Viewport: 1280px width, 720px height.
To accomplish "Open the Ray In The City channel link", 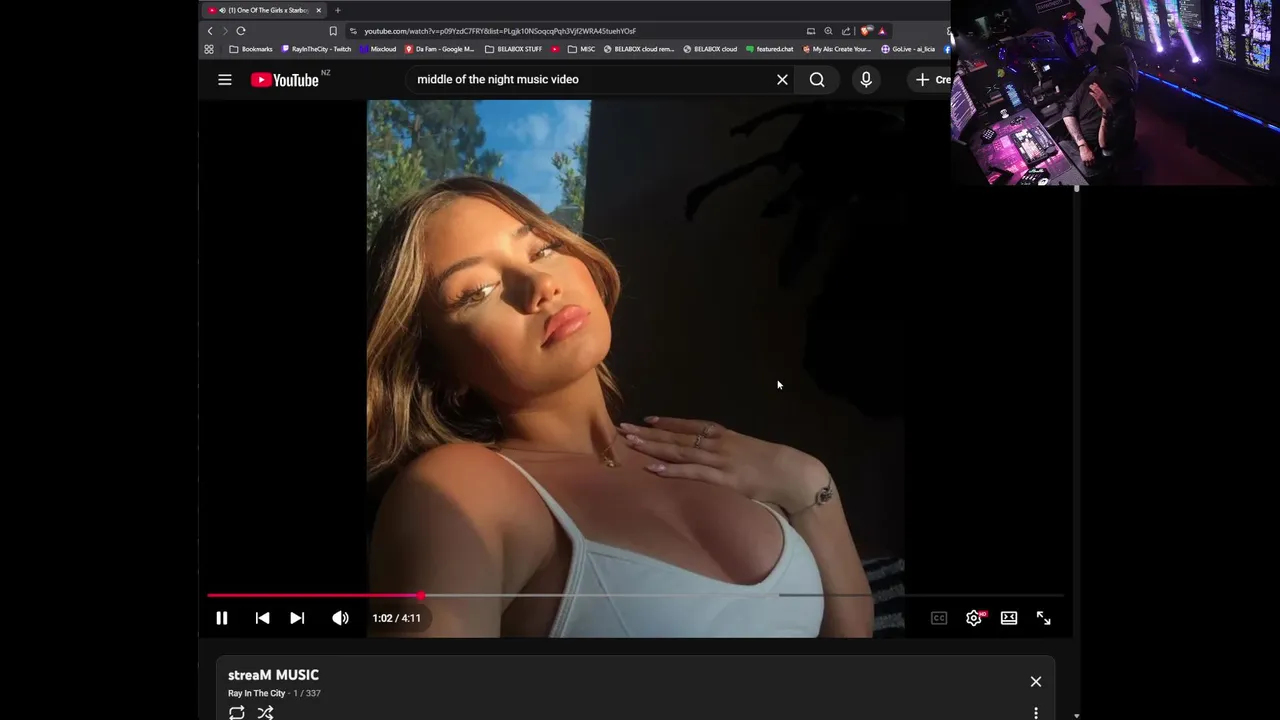I will pos(256,693).
